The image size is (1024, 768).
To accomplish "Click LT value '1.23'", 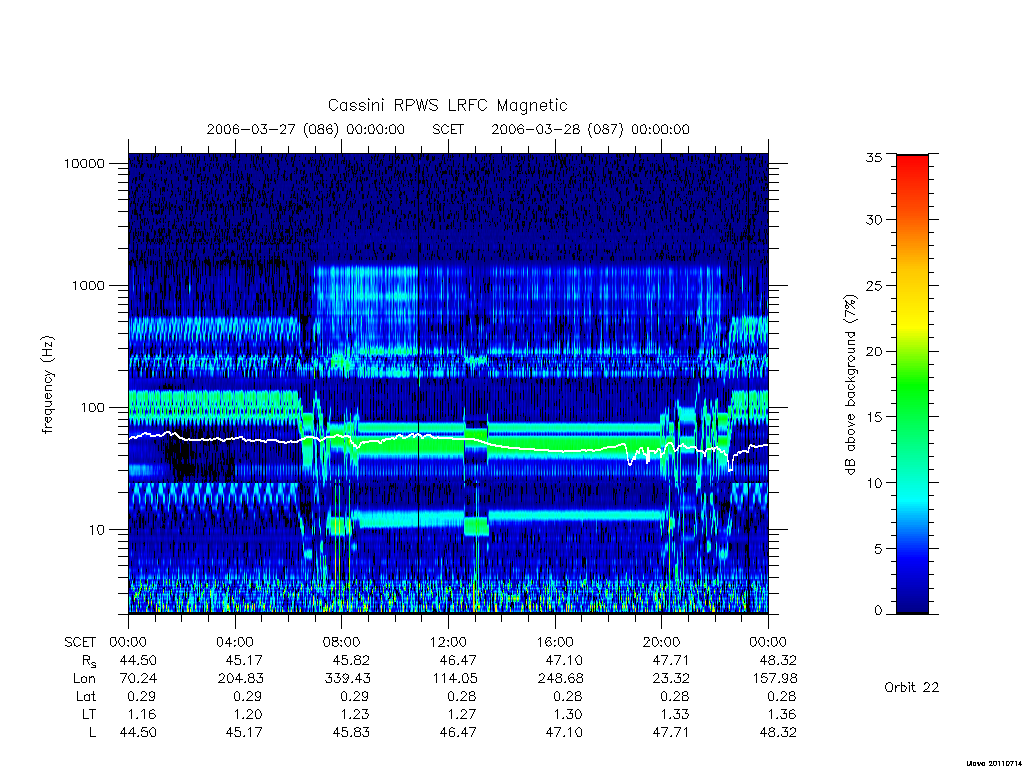I will 356,714.
